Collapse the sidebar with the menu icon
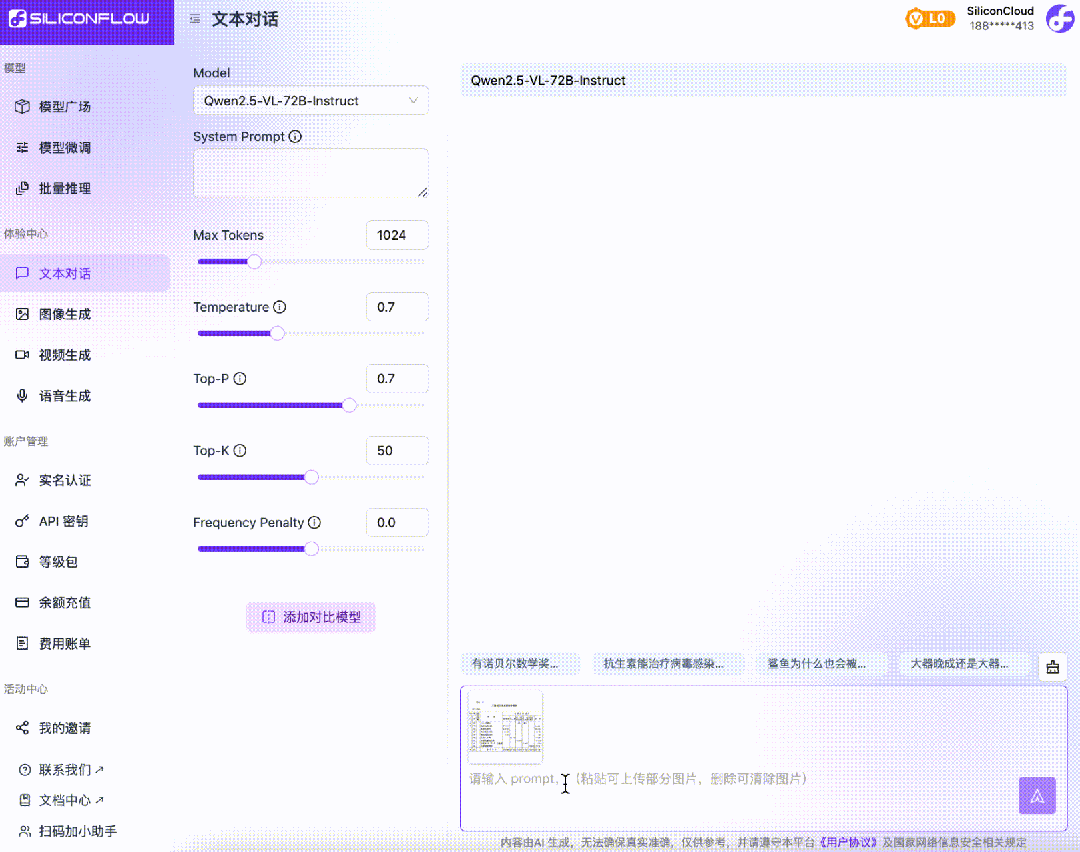This screenshot has height=852, width=1080. 195,19
